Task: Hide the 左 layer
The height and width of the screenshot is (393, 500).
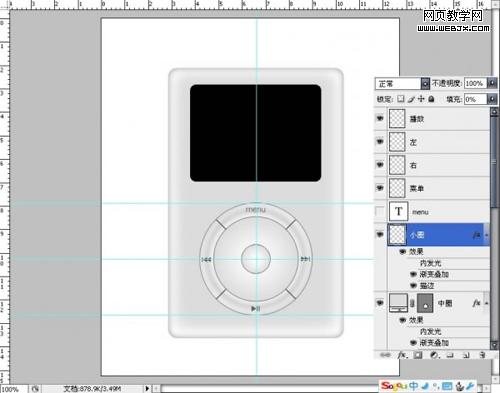Action: click(380, 141)
